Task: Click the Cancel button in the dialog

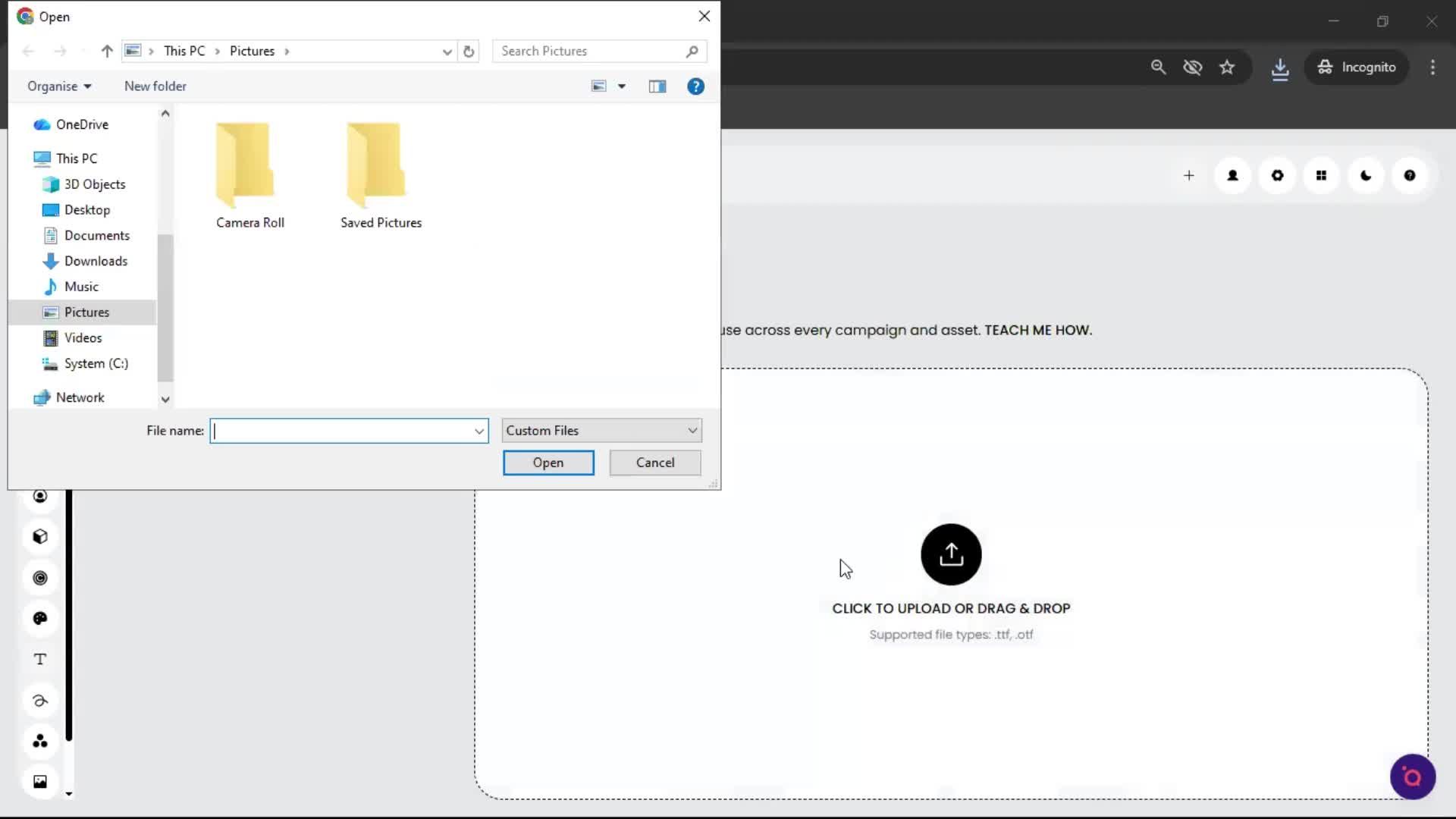Action: click(654, 463)
